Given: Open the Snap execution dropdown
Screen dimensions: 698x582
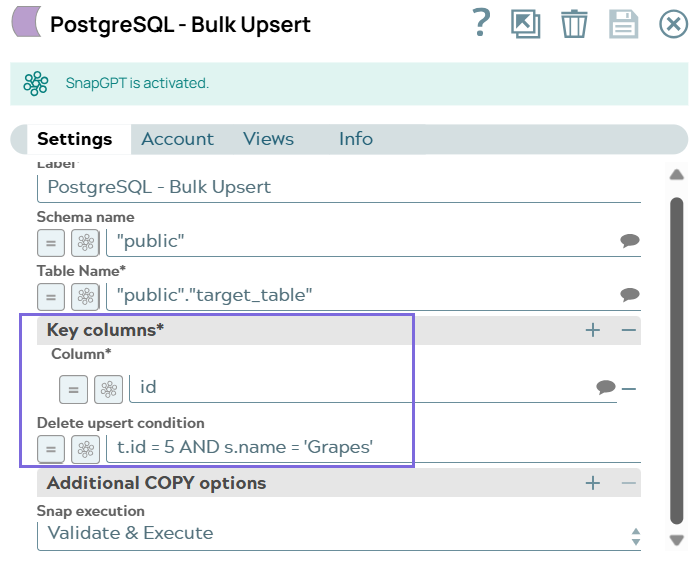Looking at the screenshot, I should click(x=339, y=535).
